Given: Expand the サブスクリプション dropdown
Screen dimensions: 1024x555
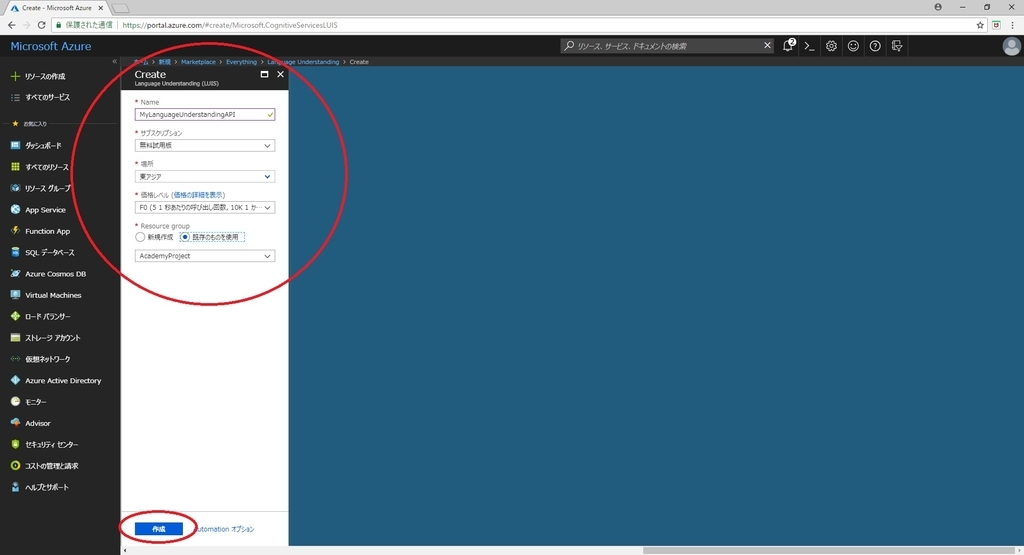Looking at the screenshot, I should (204, 146).
